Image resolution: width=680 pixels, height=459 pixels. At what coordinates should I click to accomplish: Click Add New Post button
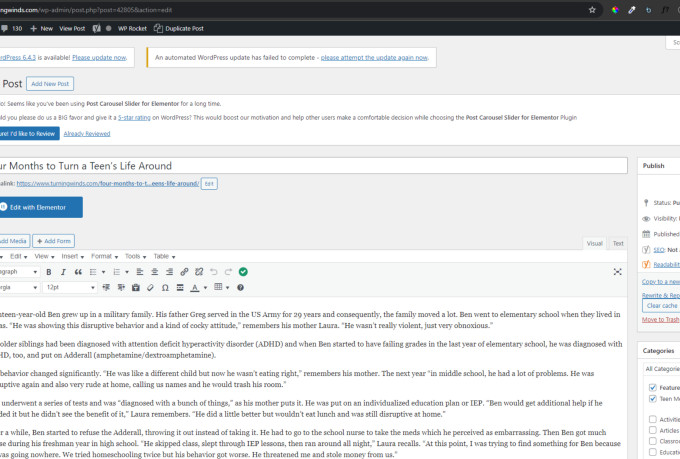click(x=50, y=84)
